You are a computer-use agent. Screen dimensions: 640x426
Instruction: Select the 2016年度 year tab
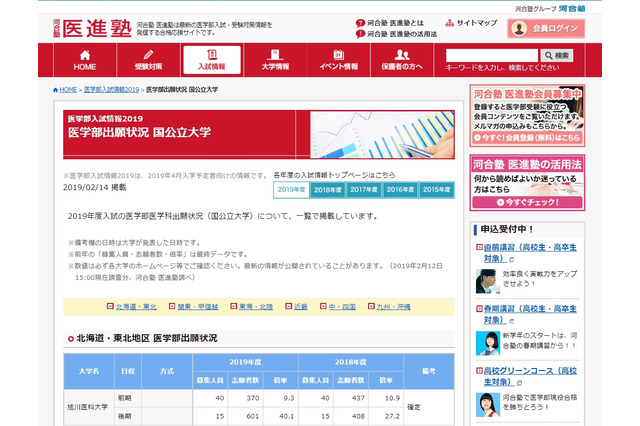click(400, 190)
